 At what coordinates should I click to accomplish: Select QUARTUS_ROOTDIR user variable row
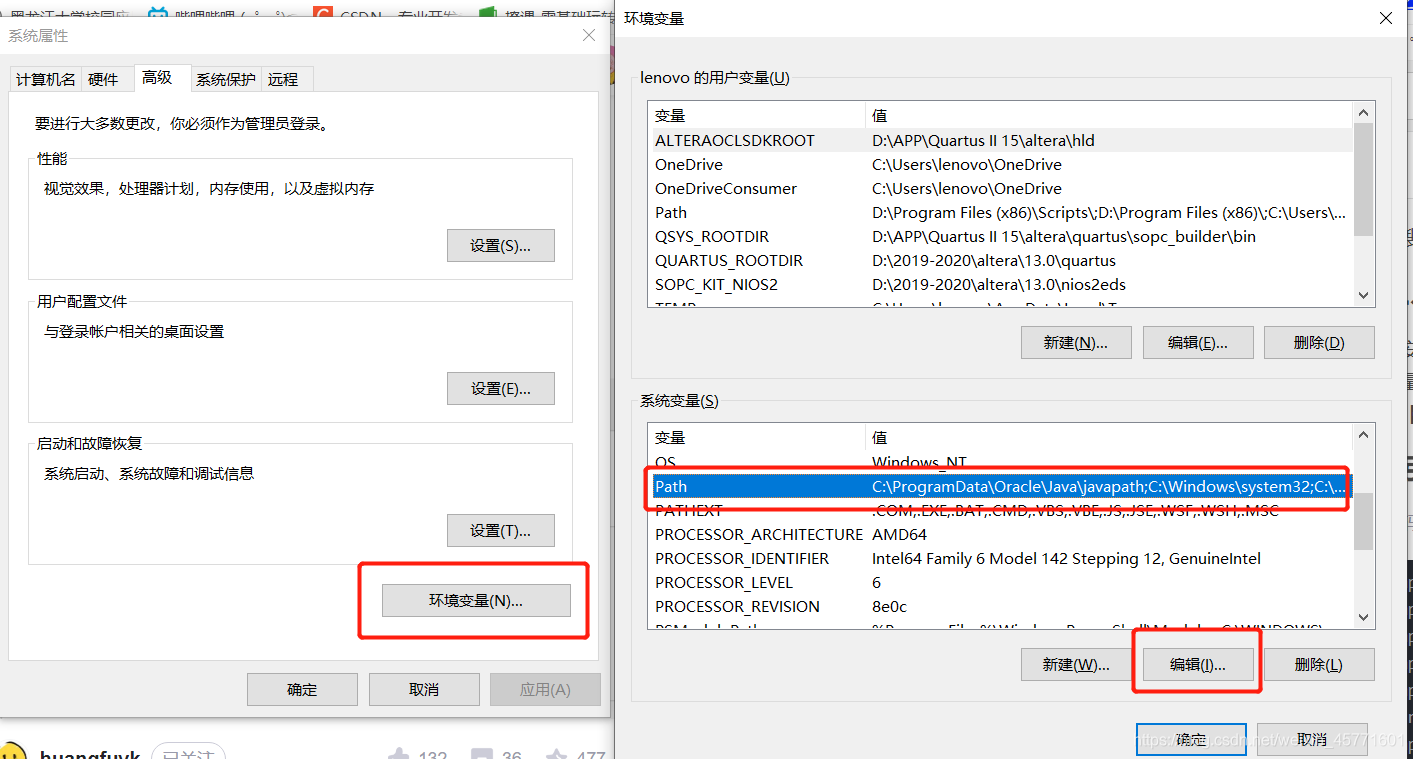tap(1000, 261)
